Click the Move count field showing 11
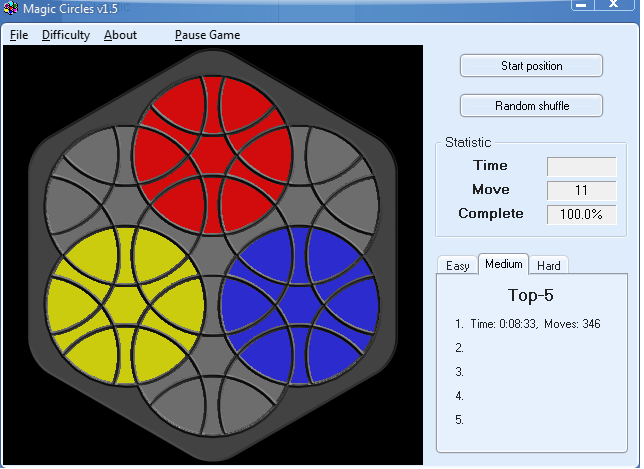 tap(581, 190)
